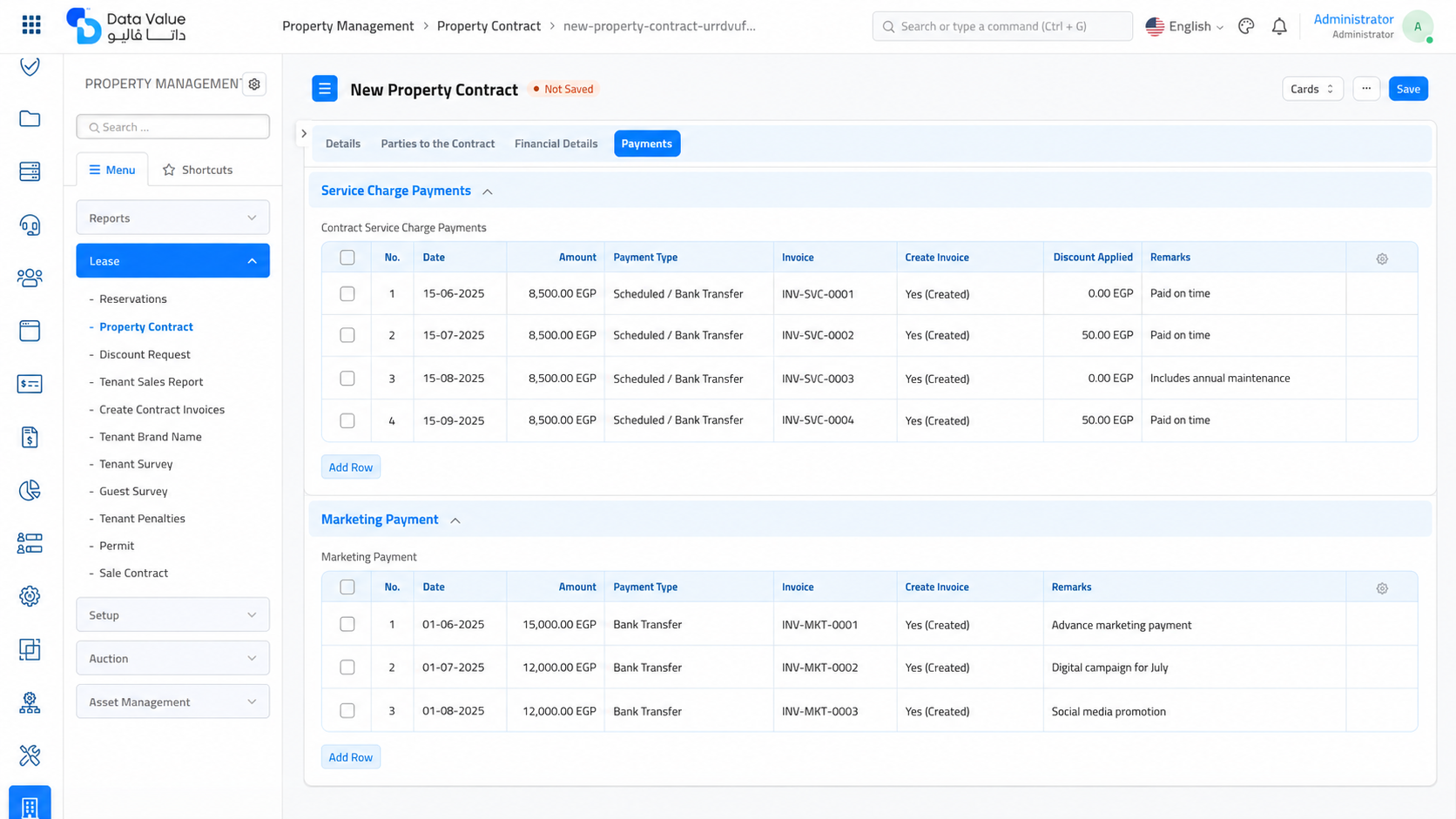The width and height of the screenshot is (1456, 819).
Task: Switch to the Shortcuts tab
Action: click(x=198, y=170)
